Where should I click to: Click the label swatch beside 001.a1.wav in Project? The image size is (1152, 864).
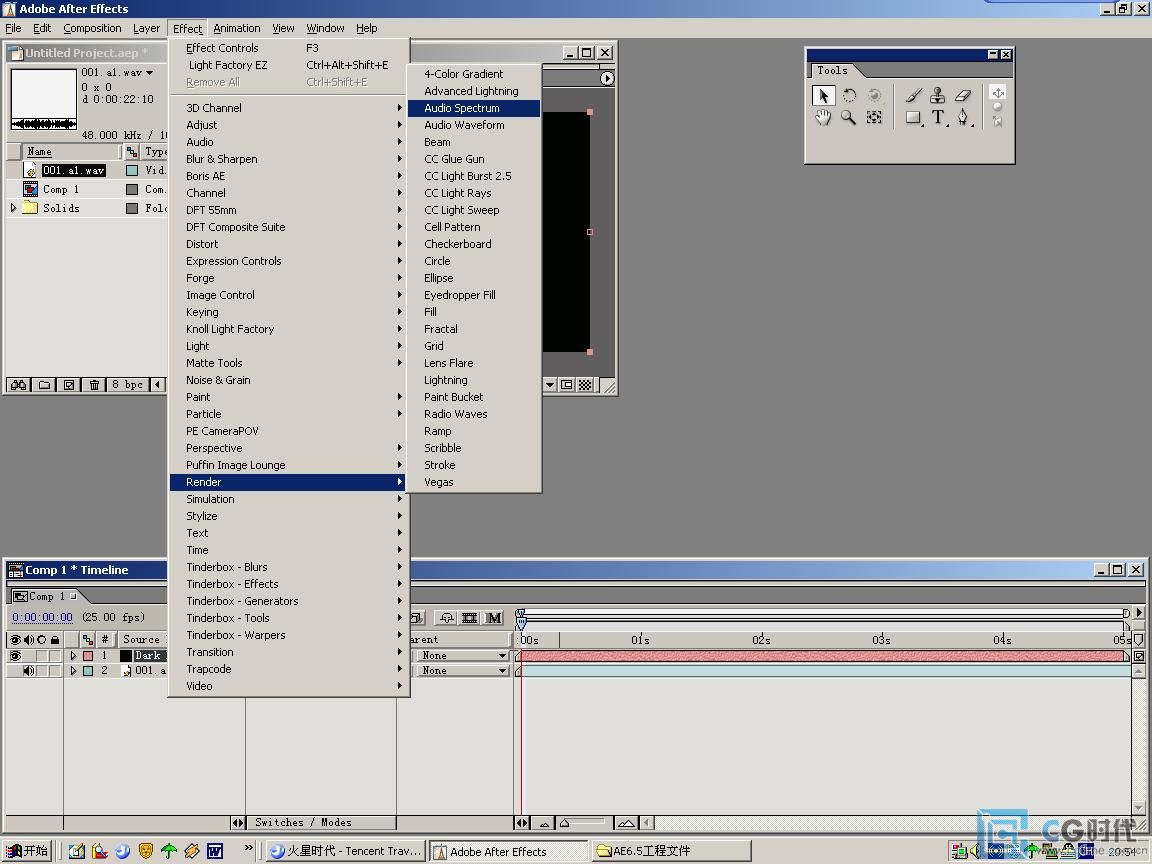pos(132,170)
